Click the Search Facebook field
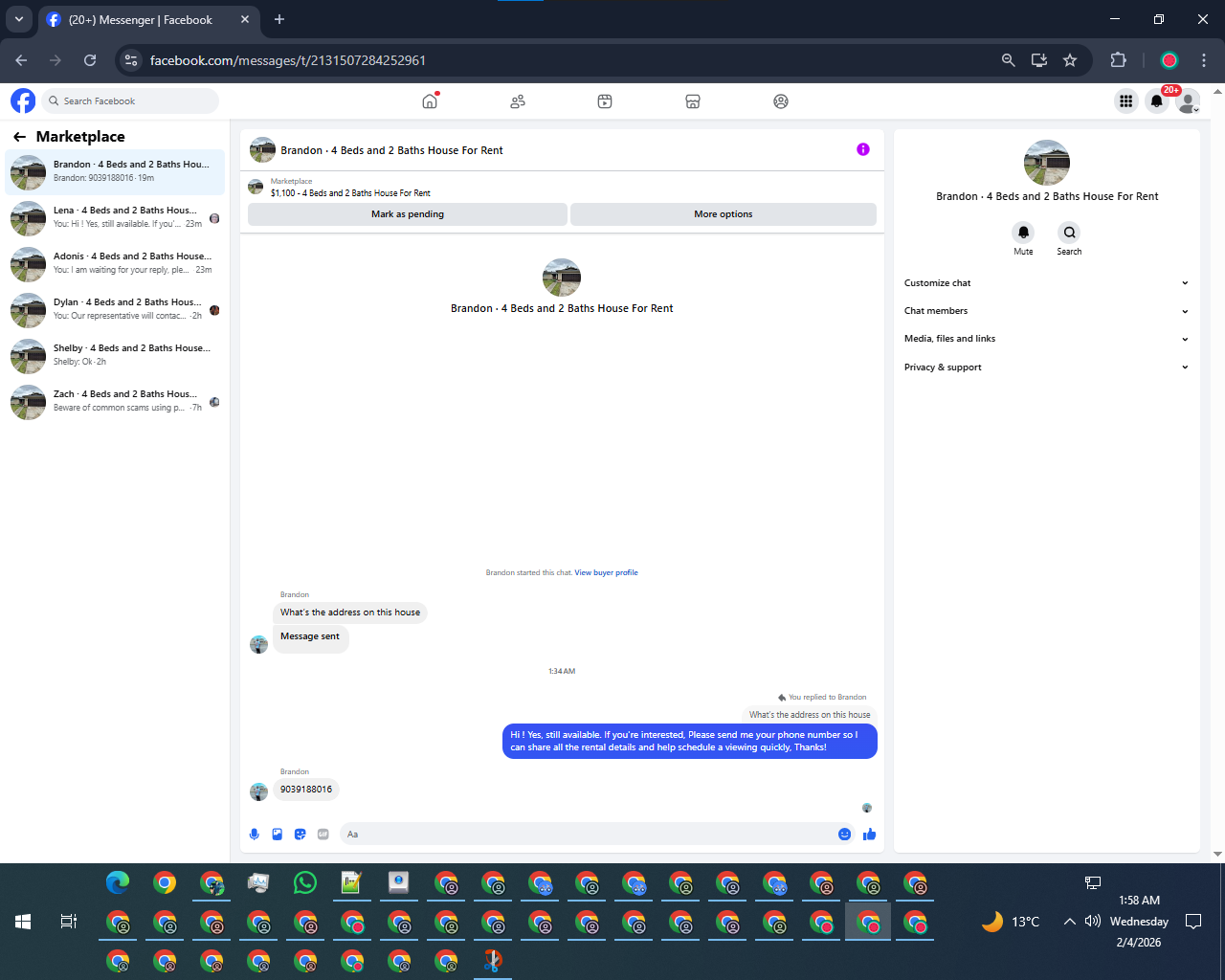The width and height of the screenshot is (1225, 980). point(130,100)
